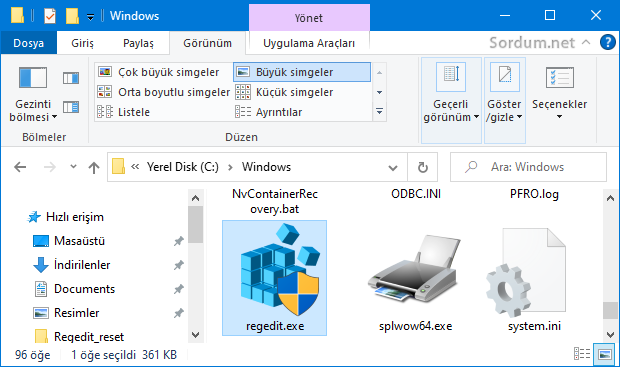This screenshot has height=367, width=620.
Task: Select the splwow64.exe printer icon
Action: point(414,268)
